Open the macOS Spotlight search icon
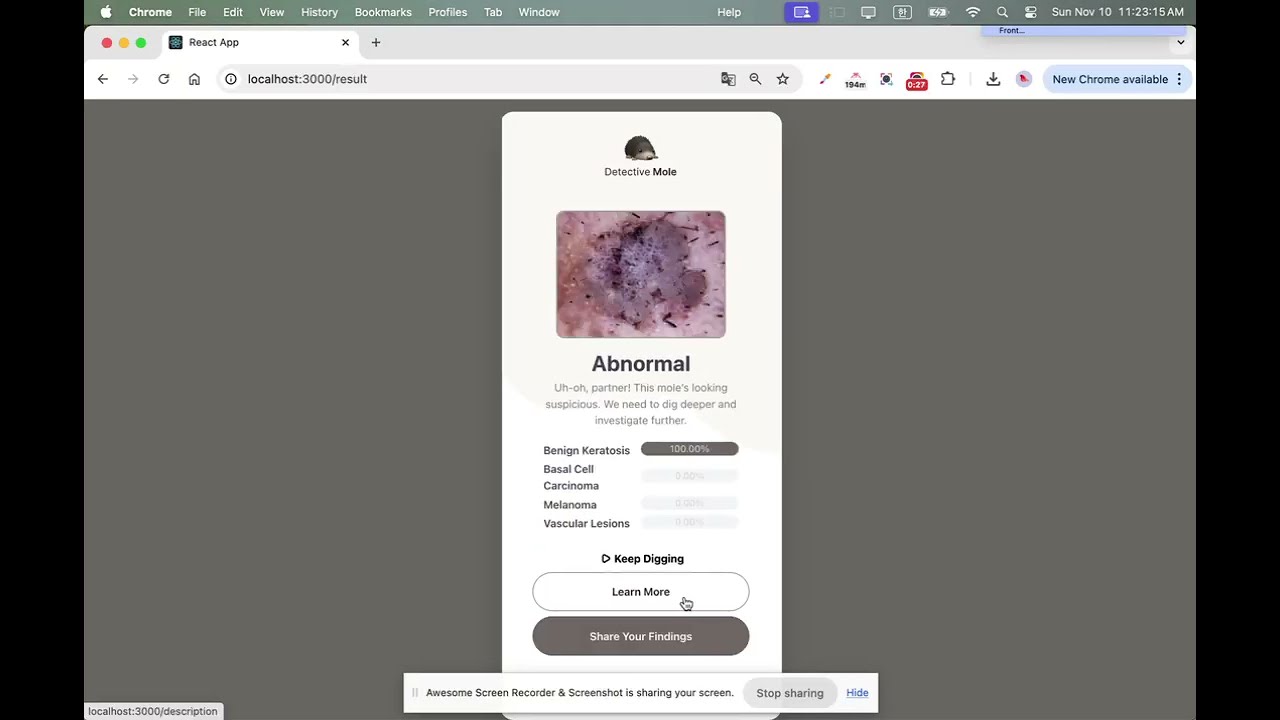This screenshot has width=1280, height=720. coord(1002,12)
